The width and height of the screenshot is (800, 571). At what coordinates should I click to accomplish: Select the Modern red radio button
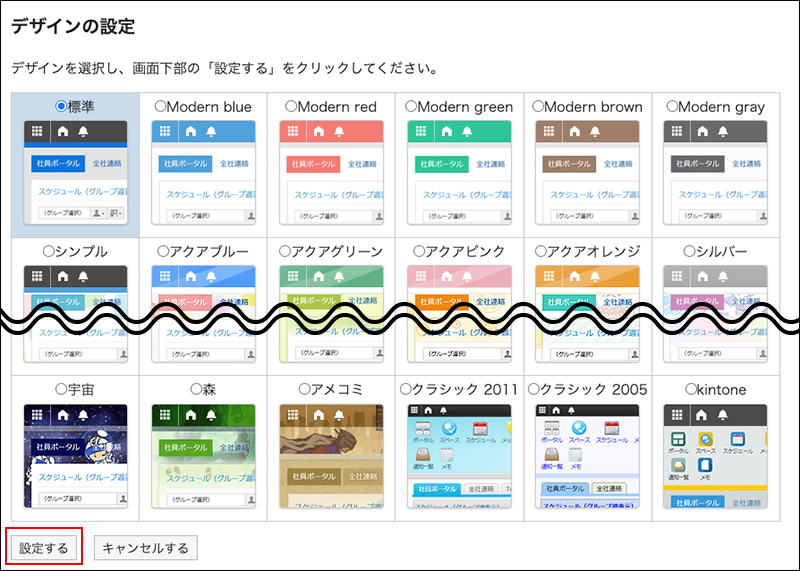pos(291,106)
